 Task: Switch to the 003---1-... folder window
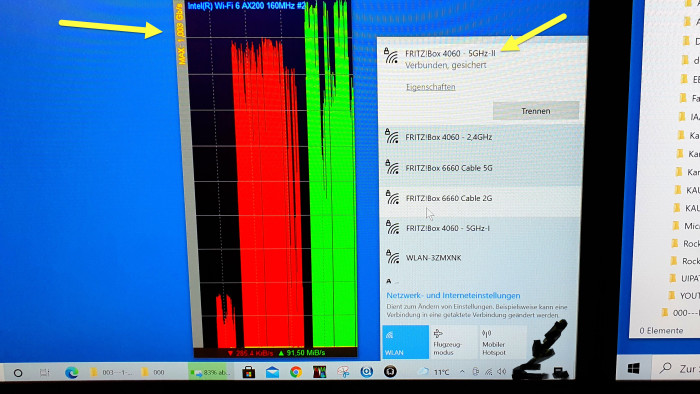tap(112, 372)
